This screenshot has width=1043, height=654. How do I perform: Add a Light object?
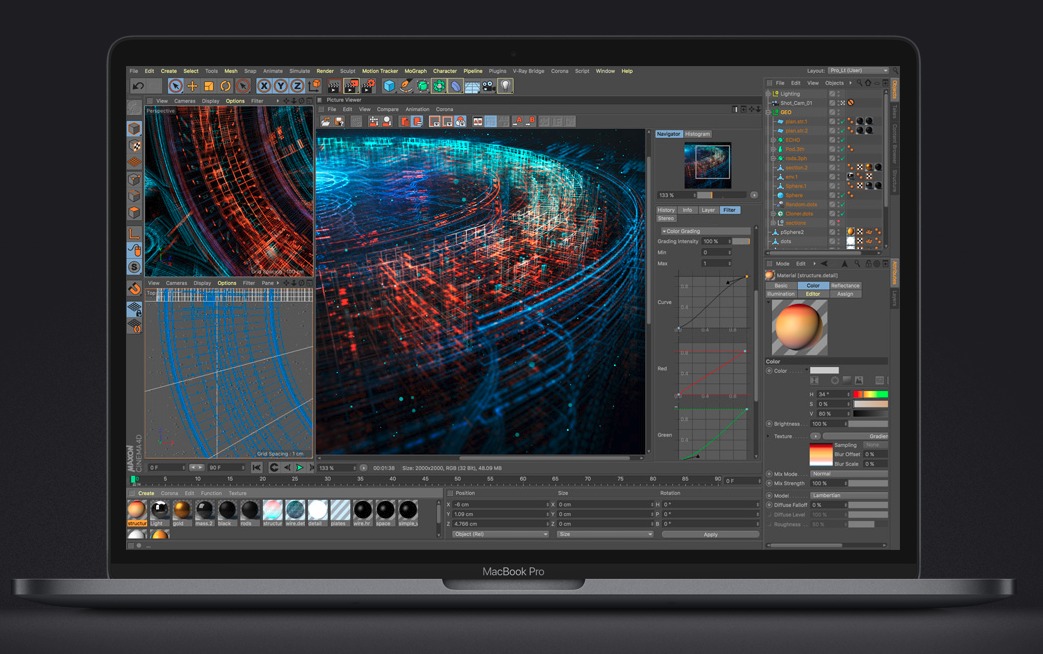tap(506, 86)
